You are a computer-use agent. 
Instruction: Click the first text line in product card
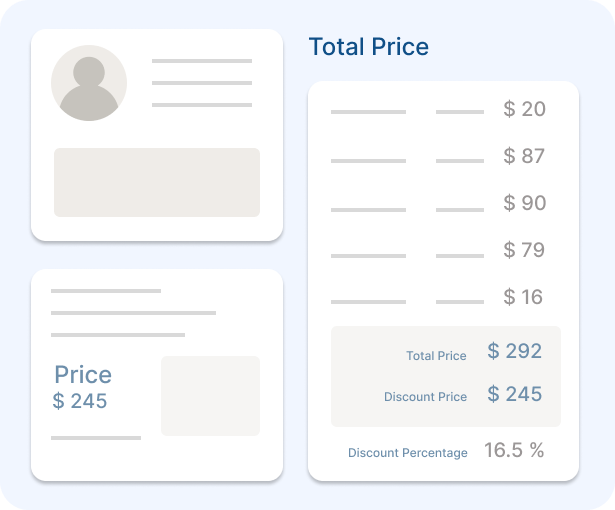click(x=106, y=291)
